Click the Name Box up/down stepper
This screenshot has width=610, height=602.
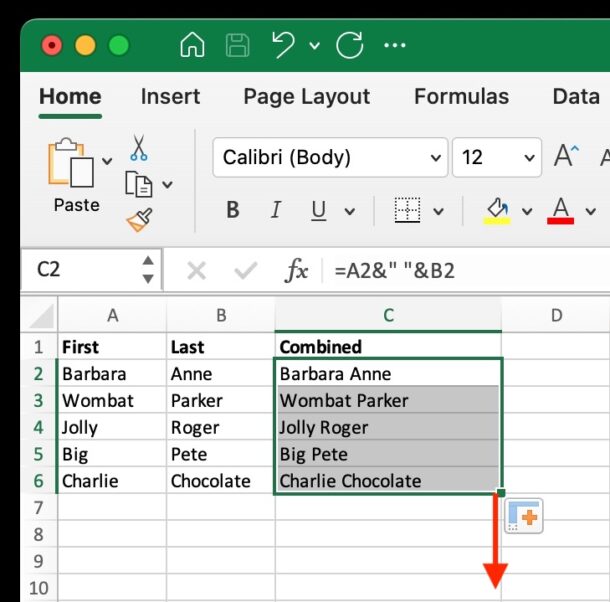(148, 270)
